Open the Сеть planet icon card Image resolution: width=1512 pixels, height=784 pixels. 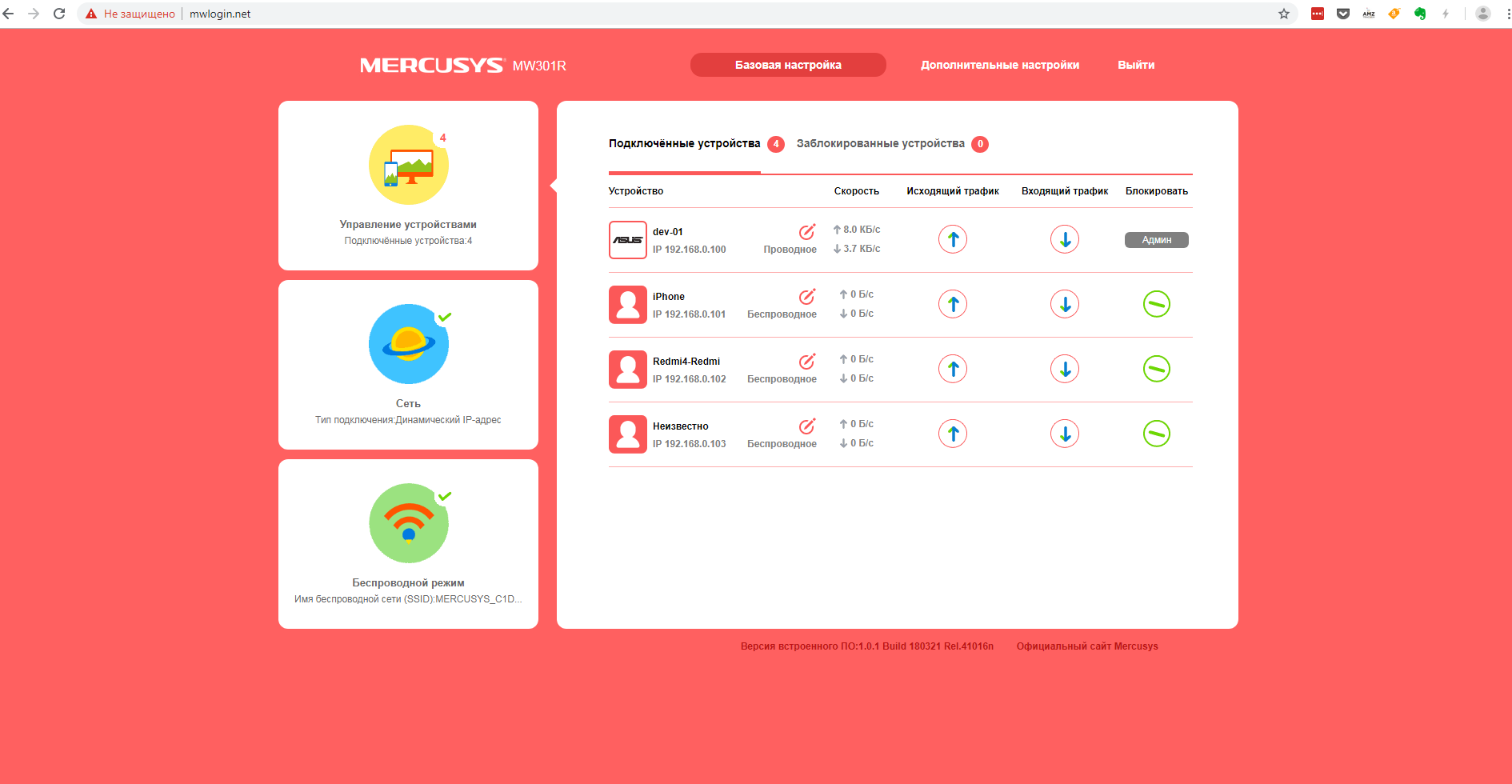pyautogui.click(x=409, y=344)
